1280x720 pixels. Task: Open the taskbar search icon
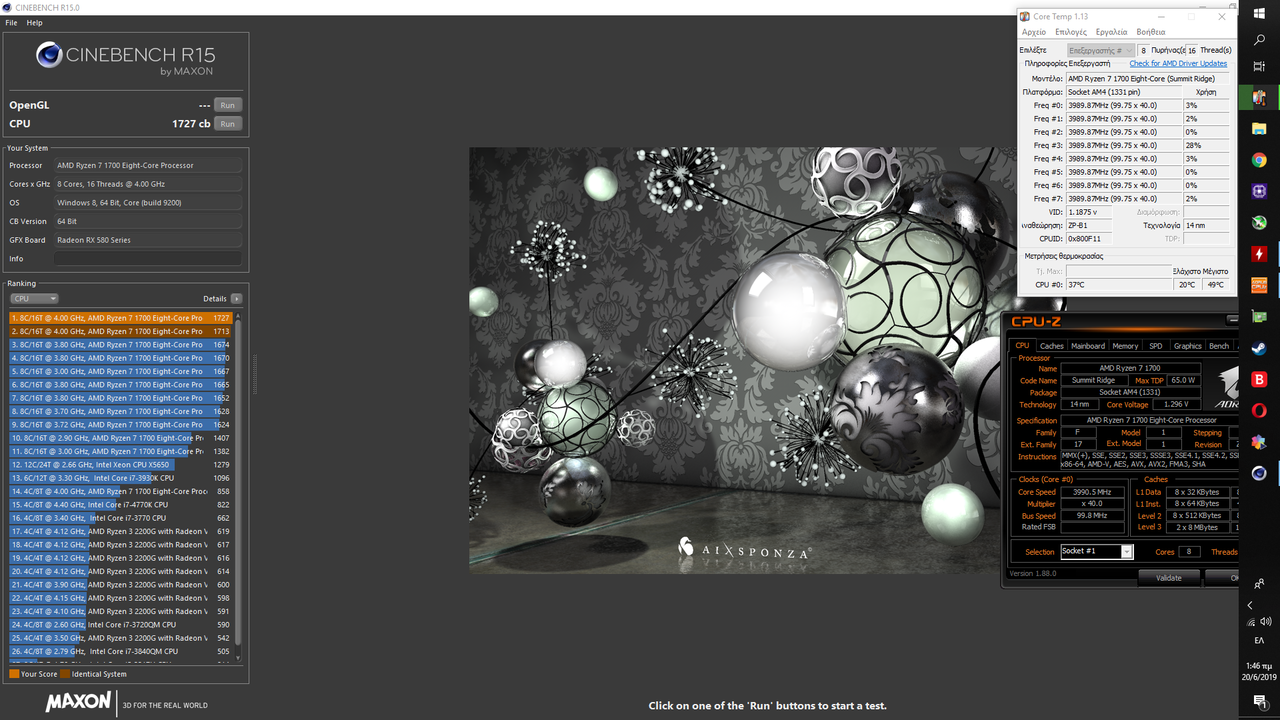[1259, 39]
